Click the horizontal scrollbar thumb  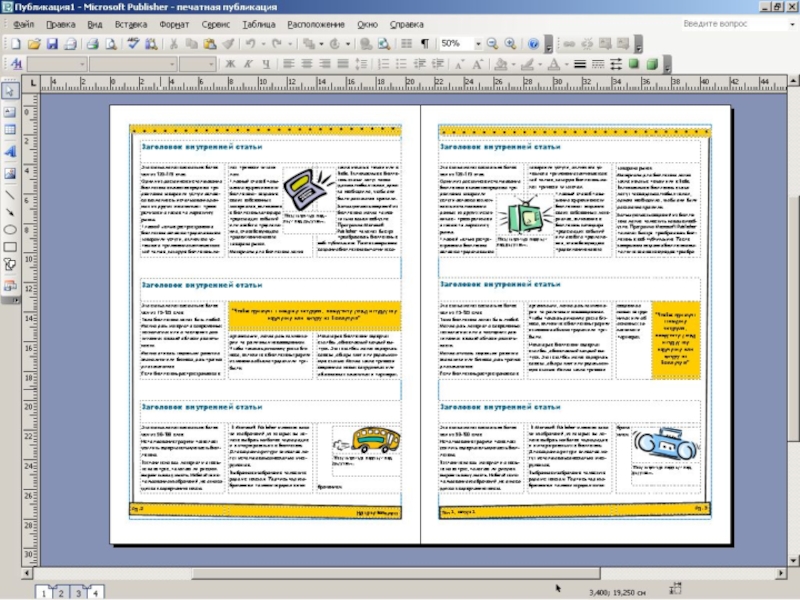[395, 573]
